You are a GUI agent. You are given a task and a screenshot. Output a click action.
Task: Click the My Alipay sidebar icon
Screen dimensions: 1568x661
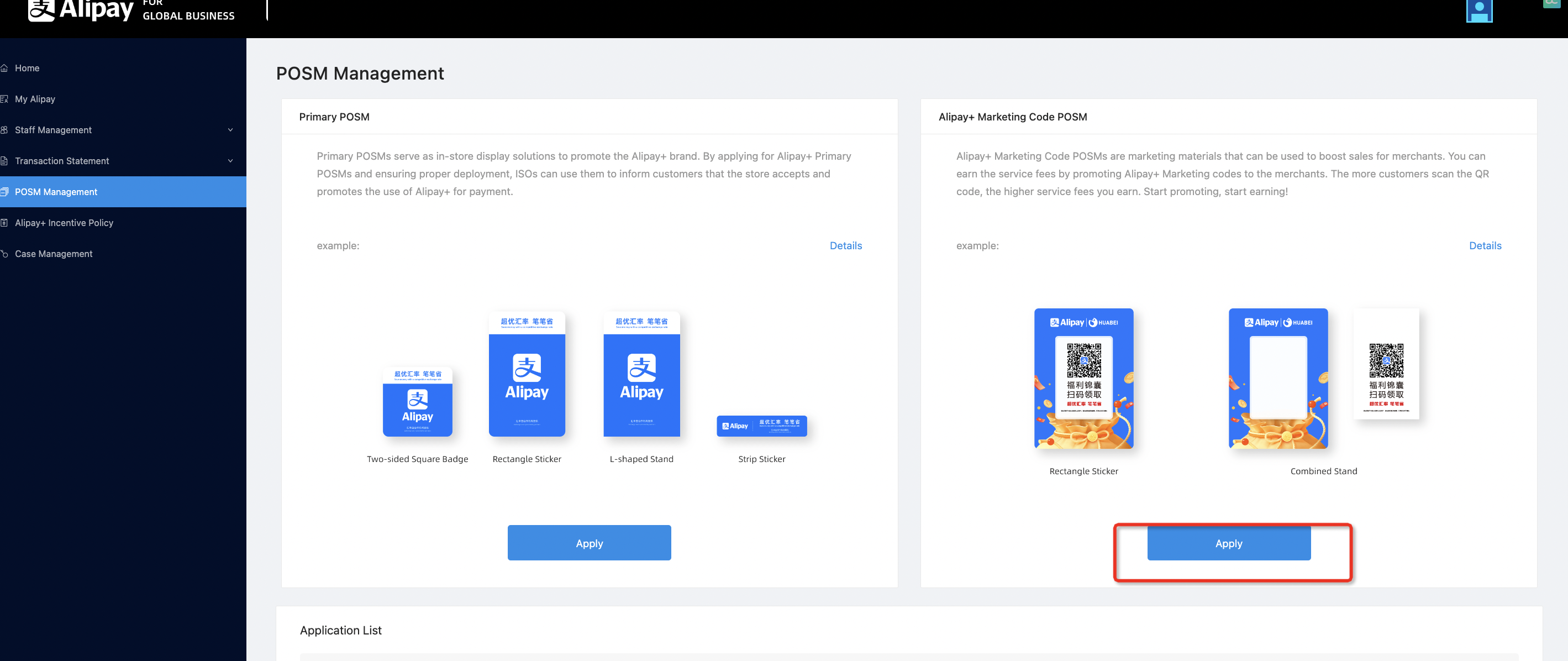(x=4, y=99)
